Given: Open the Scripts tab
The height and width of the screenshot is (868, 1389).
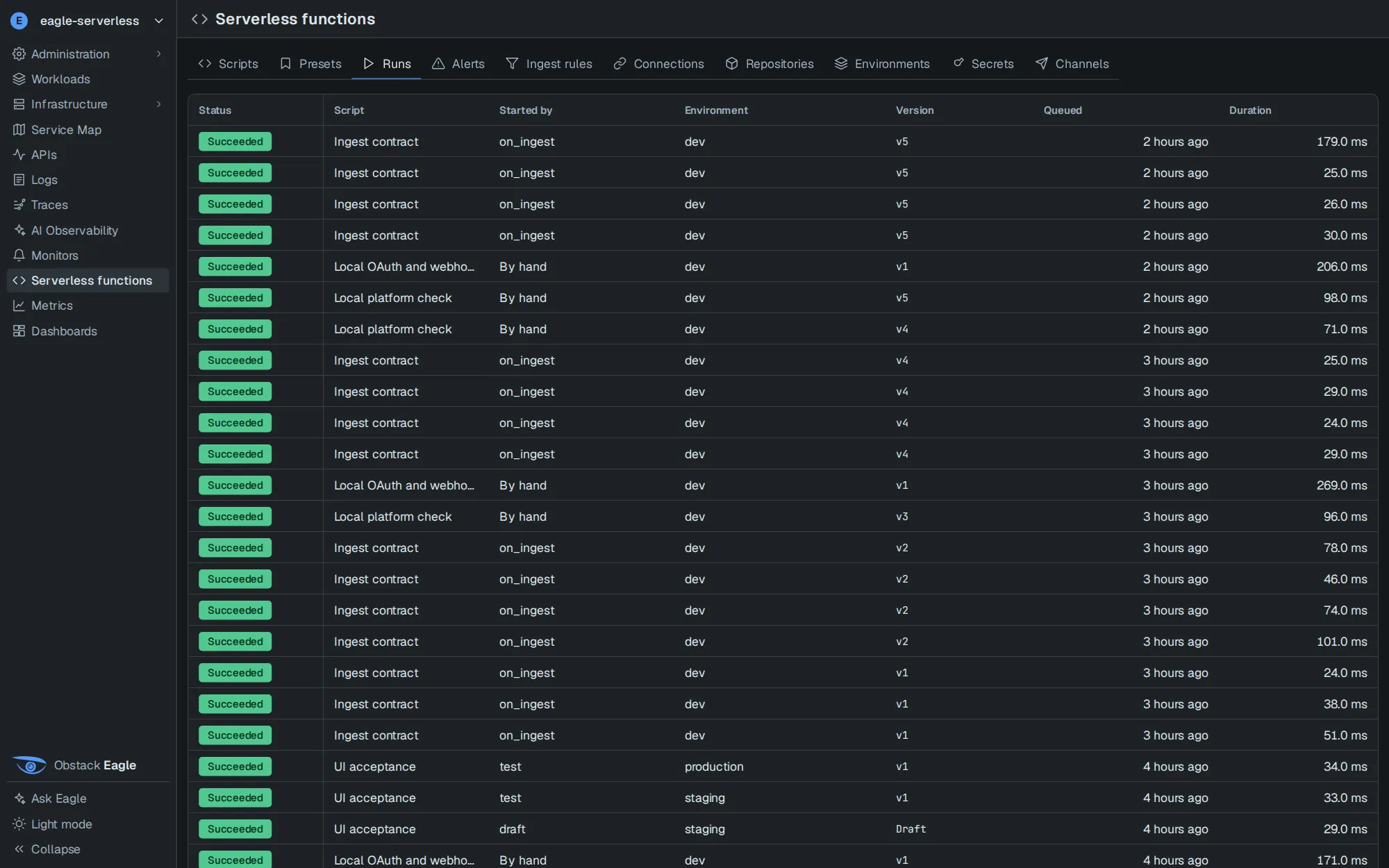Looking at the screenshot, I should point(228,64).
